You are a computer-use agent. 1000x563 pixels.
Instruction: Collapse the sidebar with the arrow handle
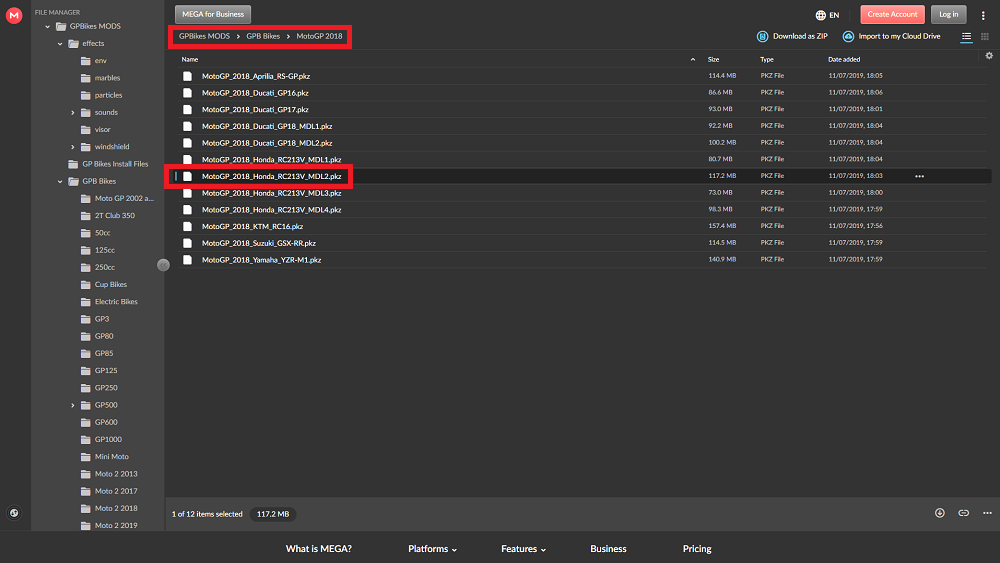point(163,265)
